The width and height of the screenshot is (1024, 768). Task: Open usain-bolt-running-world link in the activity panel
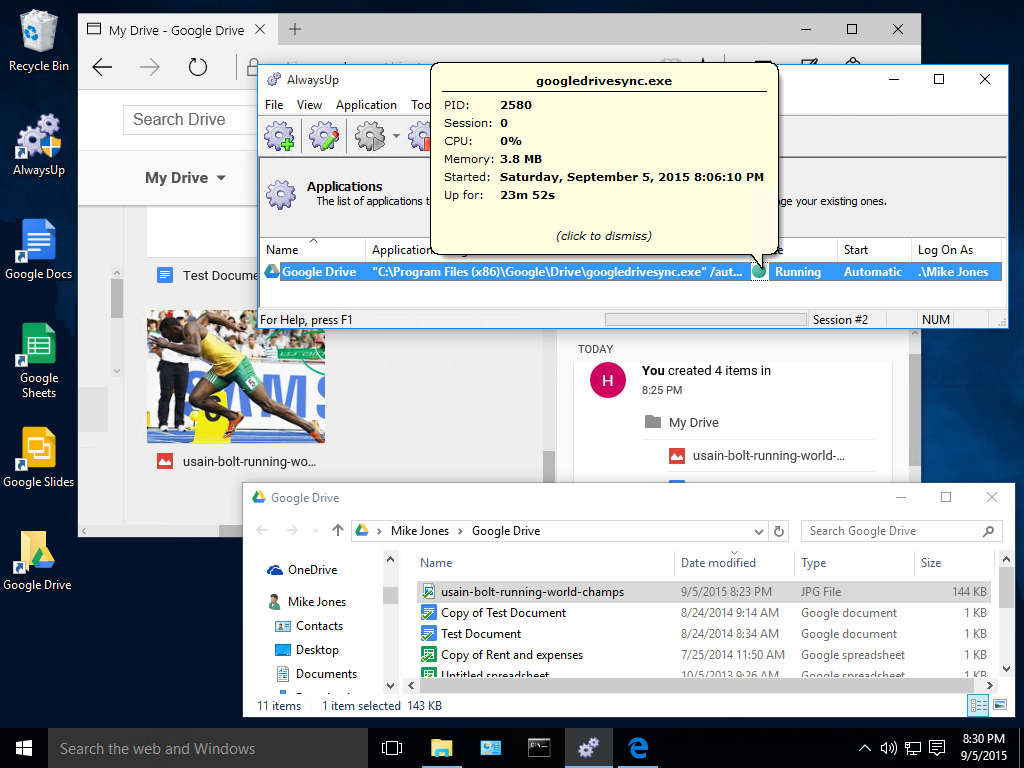(x=768, y=456)
